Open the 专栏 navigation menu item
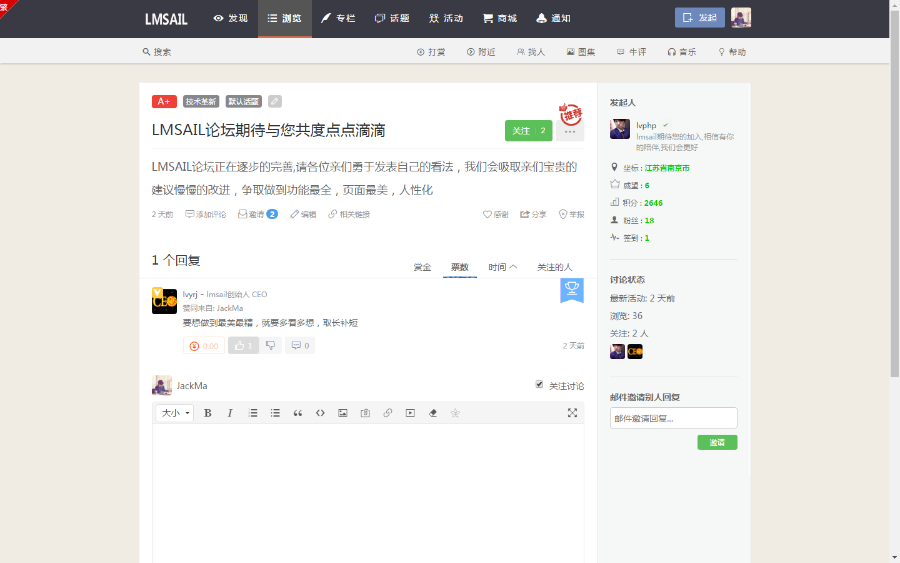This screenshot has width=900, height=563. pos(338,18)
